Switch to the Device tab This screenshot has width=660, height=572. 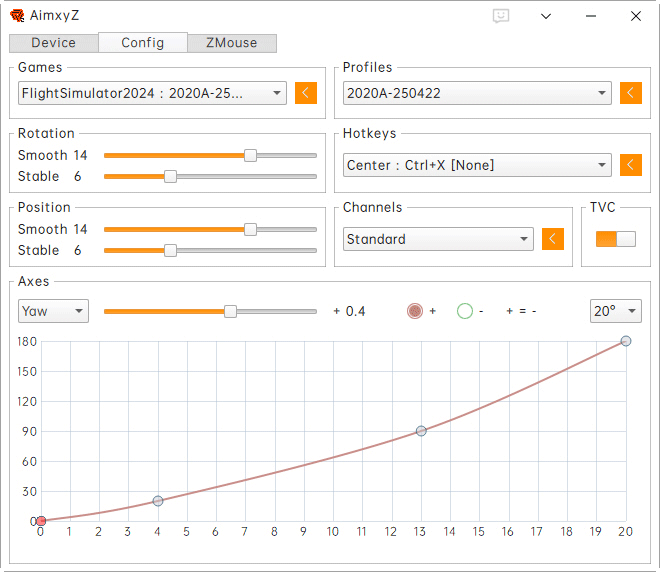point(54,43)
